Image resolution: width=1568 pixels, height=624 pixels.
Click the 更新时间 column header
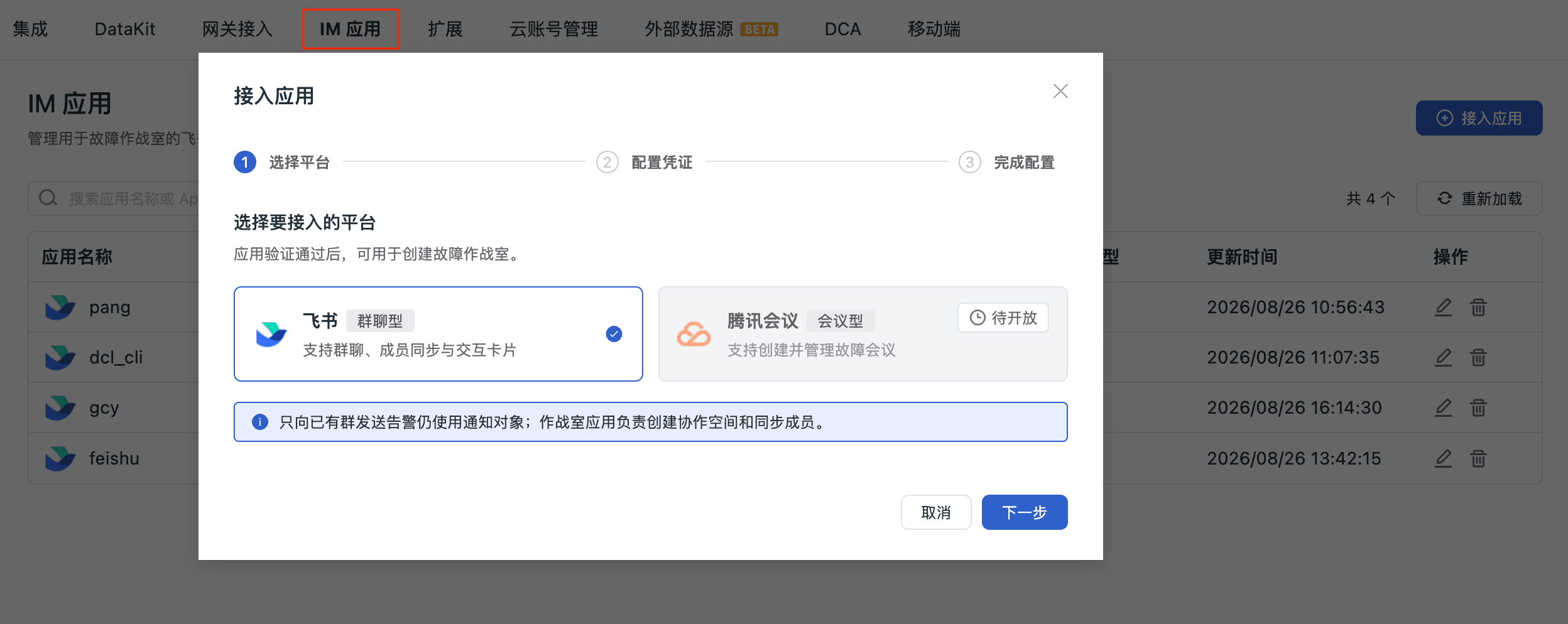[1242, 257]
